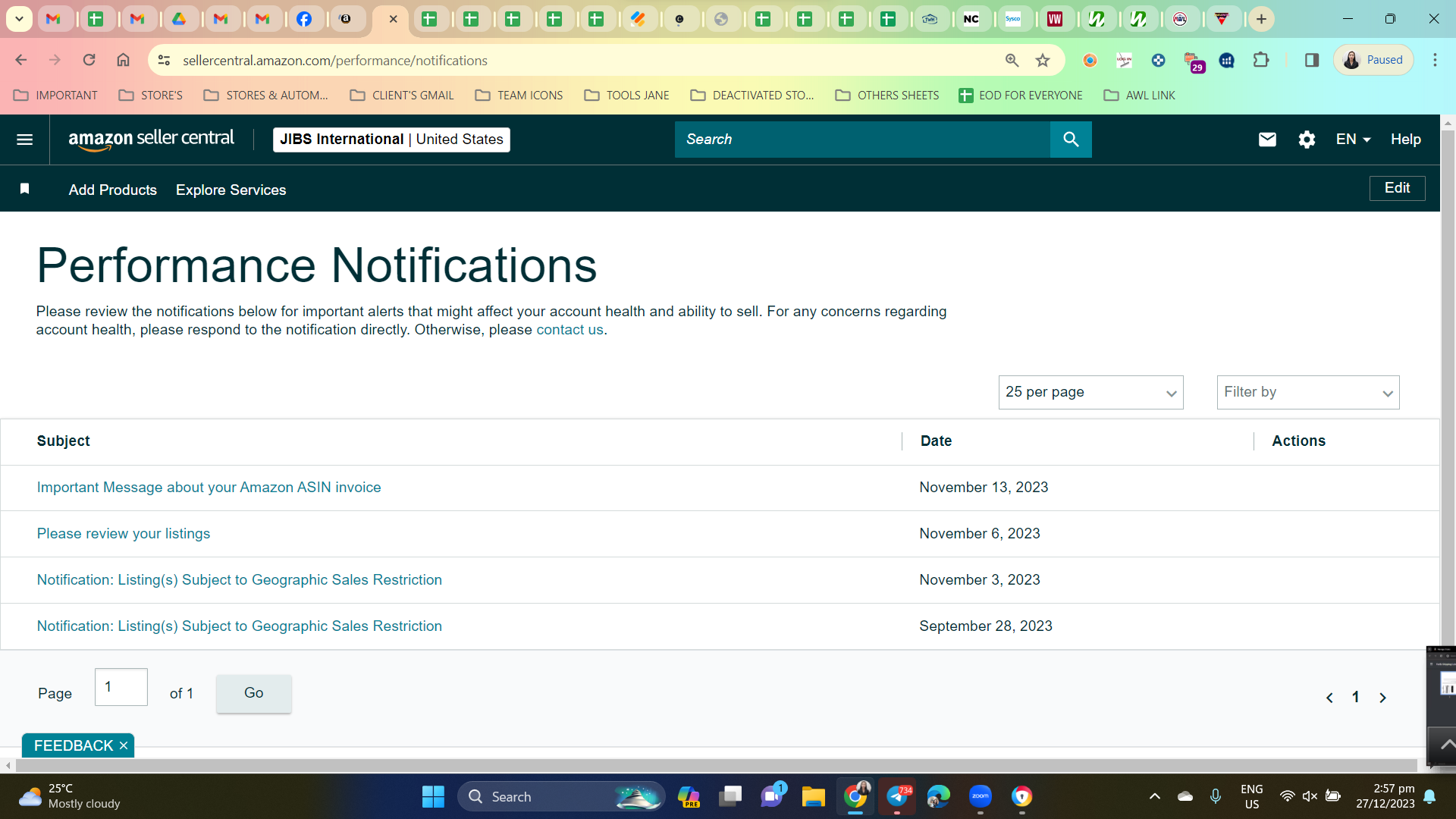Expand the EN language selector
The image size is (1456, 819).
(1353, 140)
